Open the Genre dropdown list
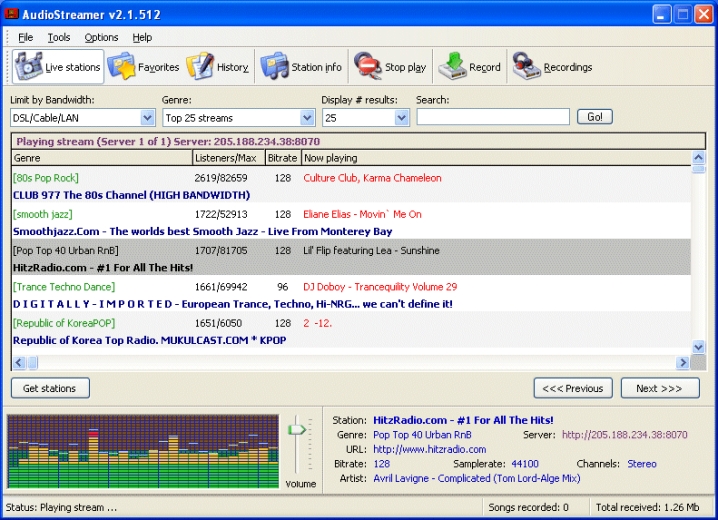The height and width of the screenshot is (520, 718). (306, 118)
